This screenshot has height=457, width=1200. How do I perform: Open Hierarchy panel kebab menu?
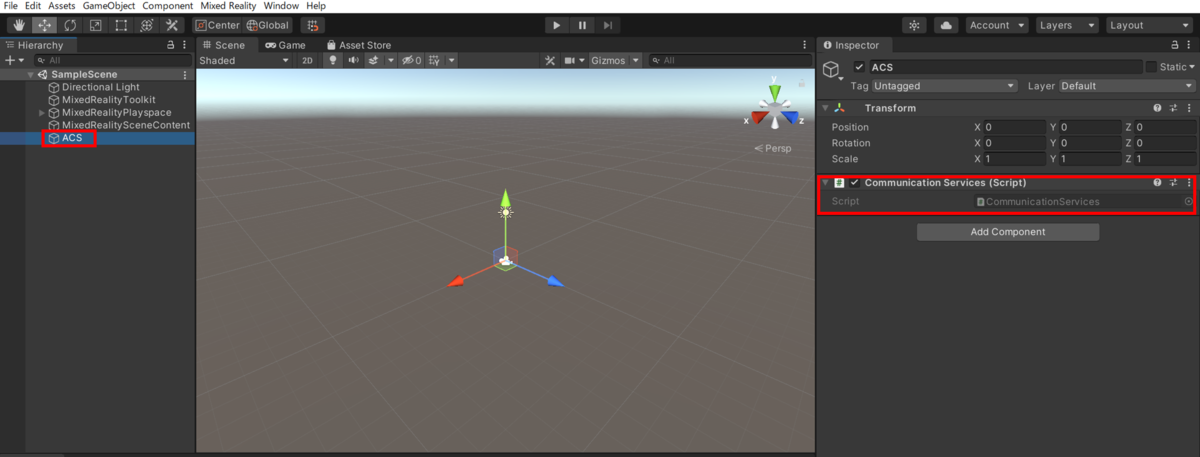pos(186,45)
